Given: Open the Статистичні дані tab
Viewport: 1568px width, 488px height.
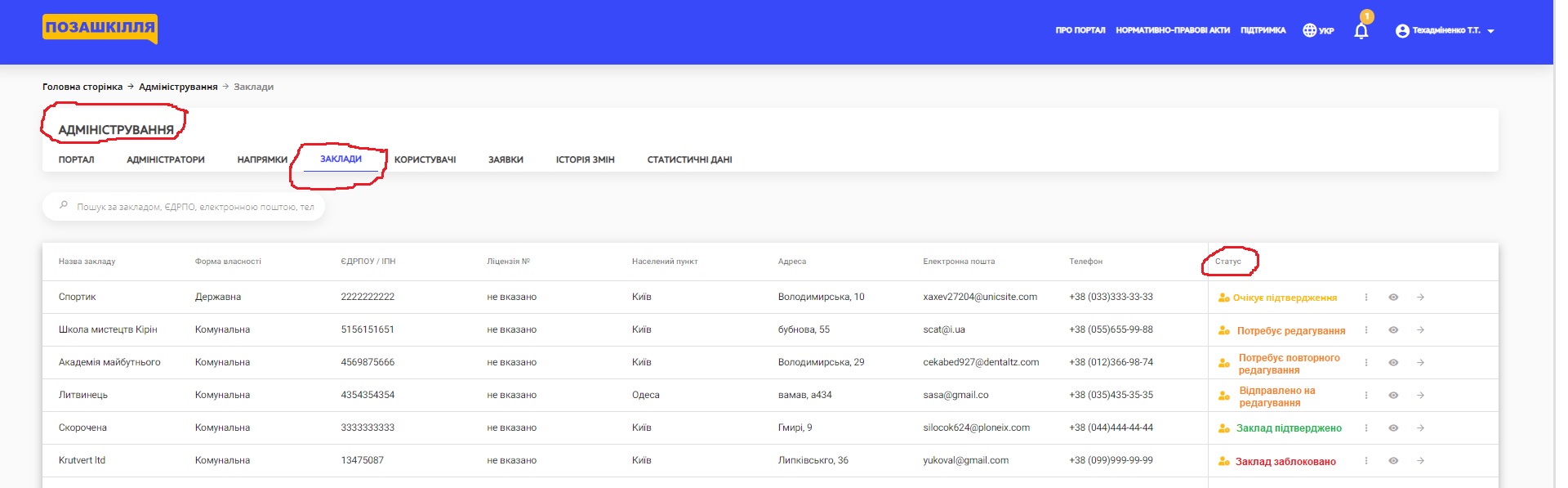Looking at the screenshot, I should 689,160.
